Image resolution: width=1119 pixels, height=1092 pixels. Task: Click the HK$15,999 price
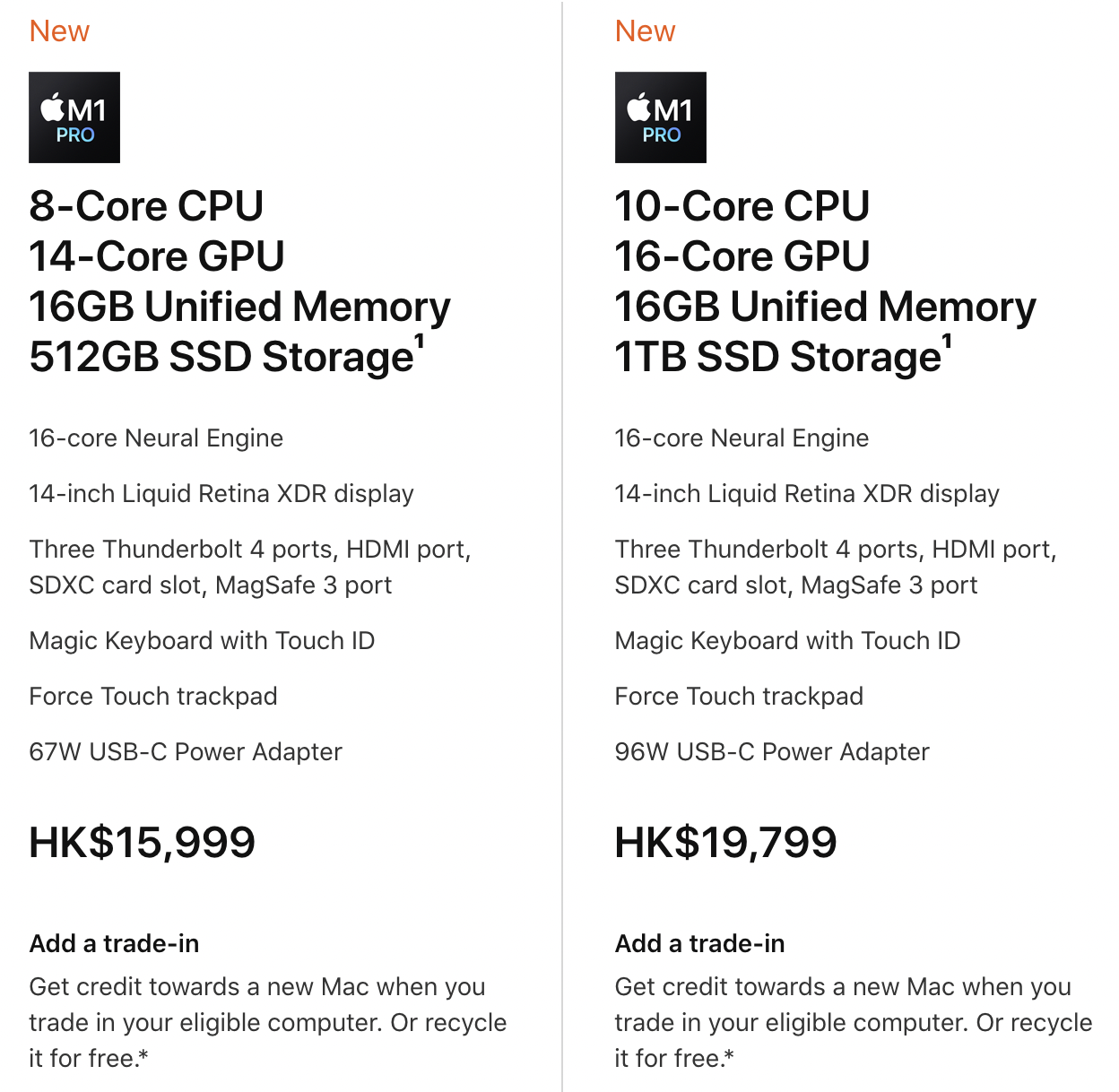(x=143, y=842)
